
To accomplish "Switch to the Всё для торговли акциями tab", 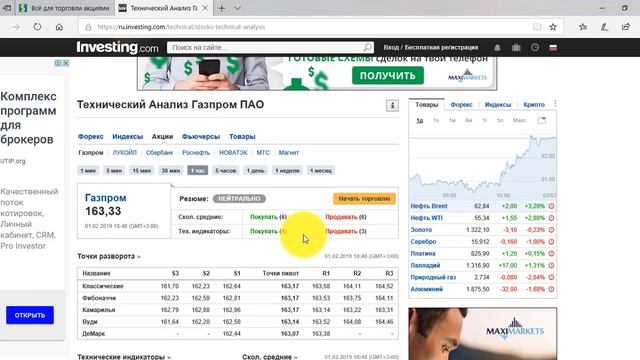I will tap(65, 8).
